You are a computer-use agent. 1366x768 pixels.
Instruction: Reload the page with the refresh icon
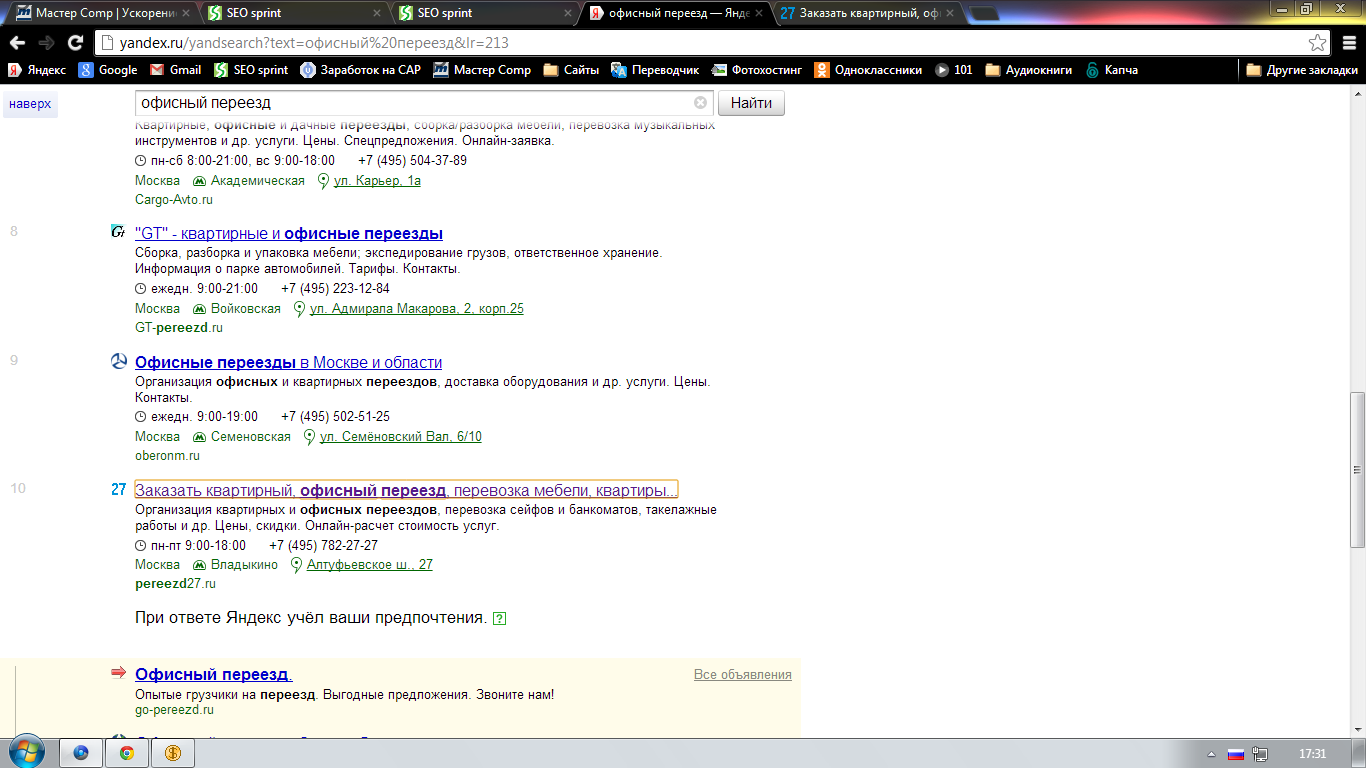point(75,43)
